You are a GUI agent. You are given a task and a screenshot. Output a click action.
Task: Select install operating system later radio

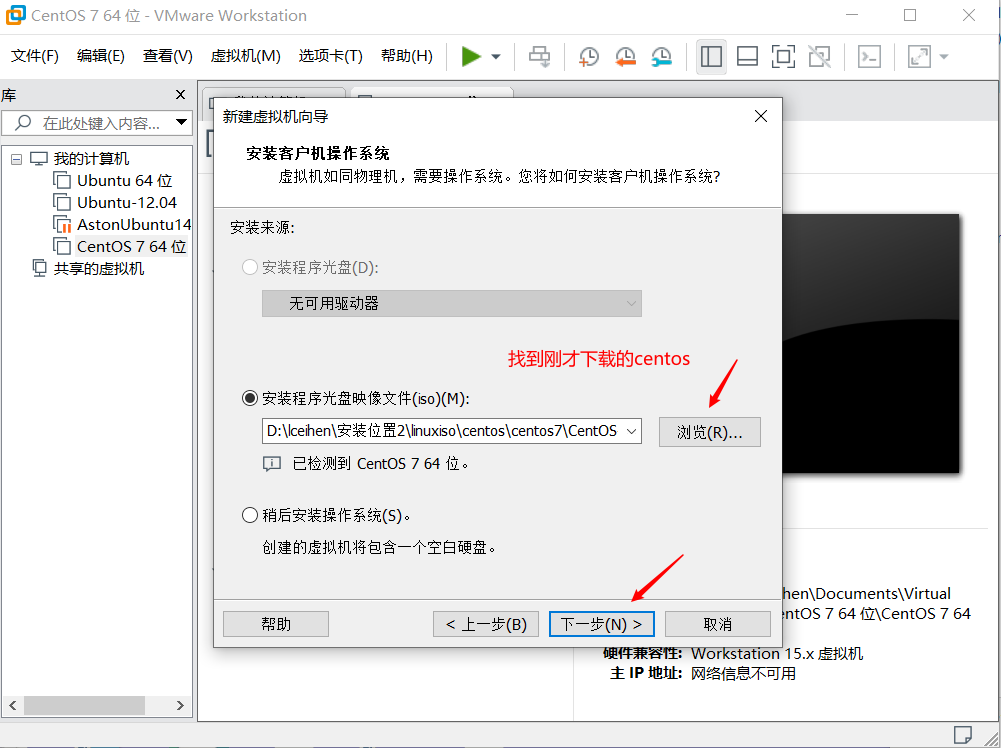click(250, 515)
